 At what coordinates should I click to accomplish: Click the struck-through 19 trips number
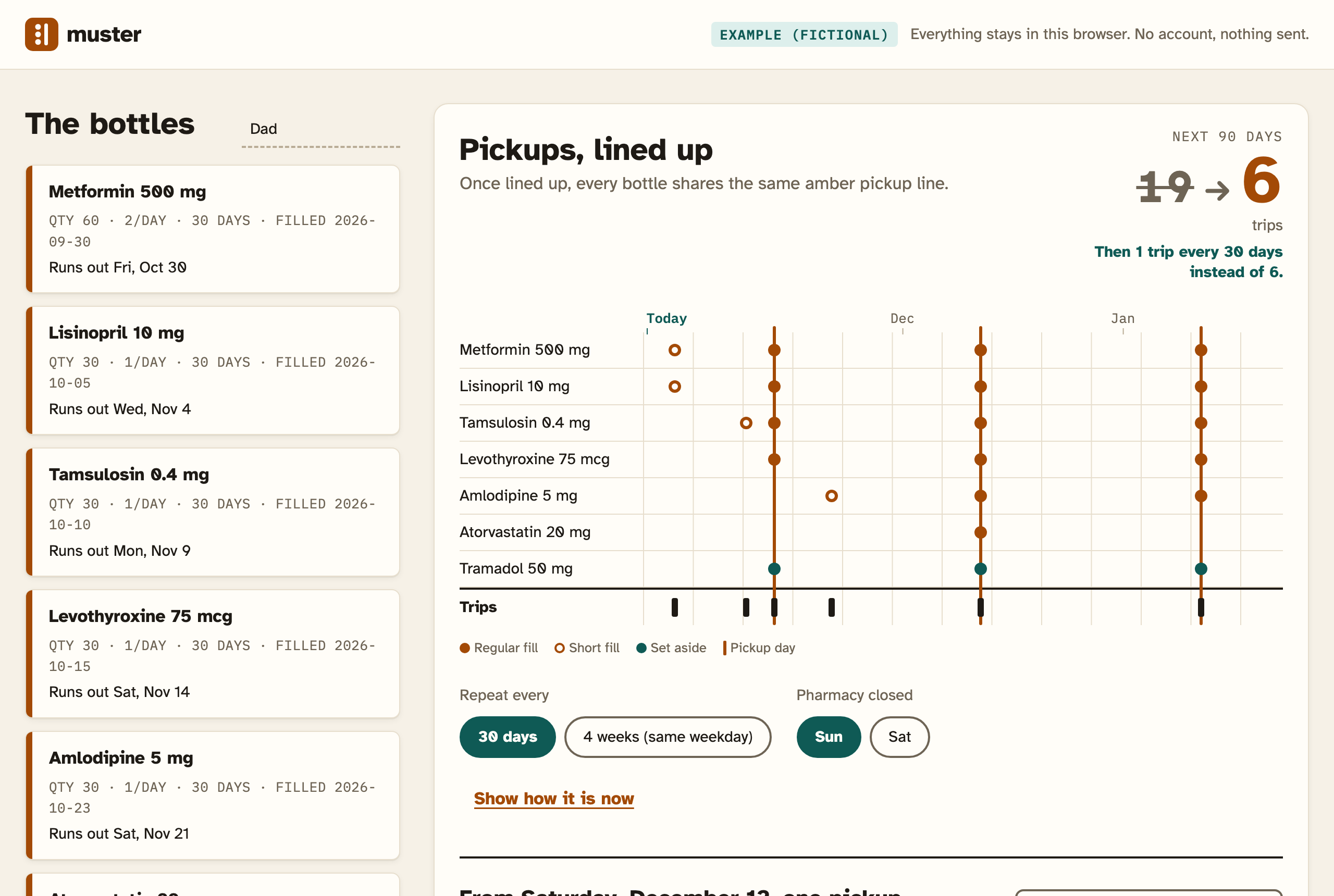[x=1165, y=187]
